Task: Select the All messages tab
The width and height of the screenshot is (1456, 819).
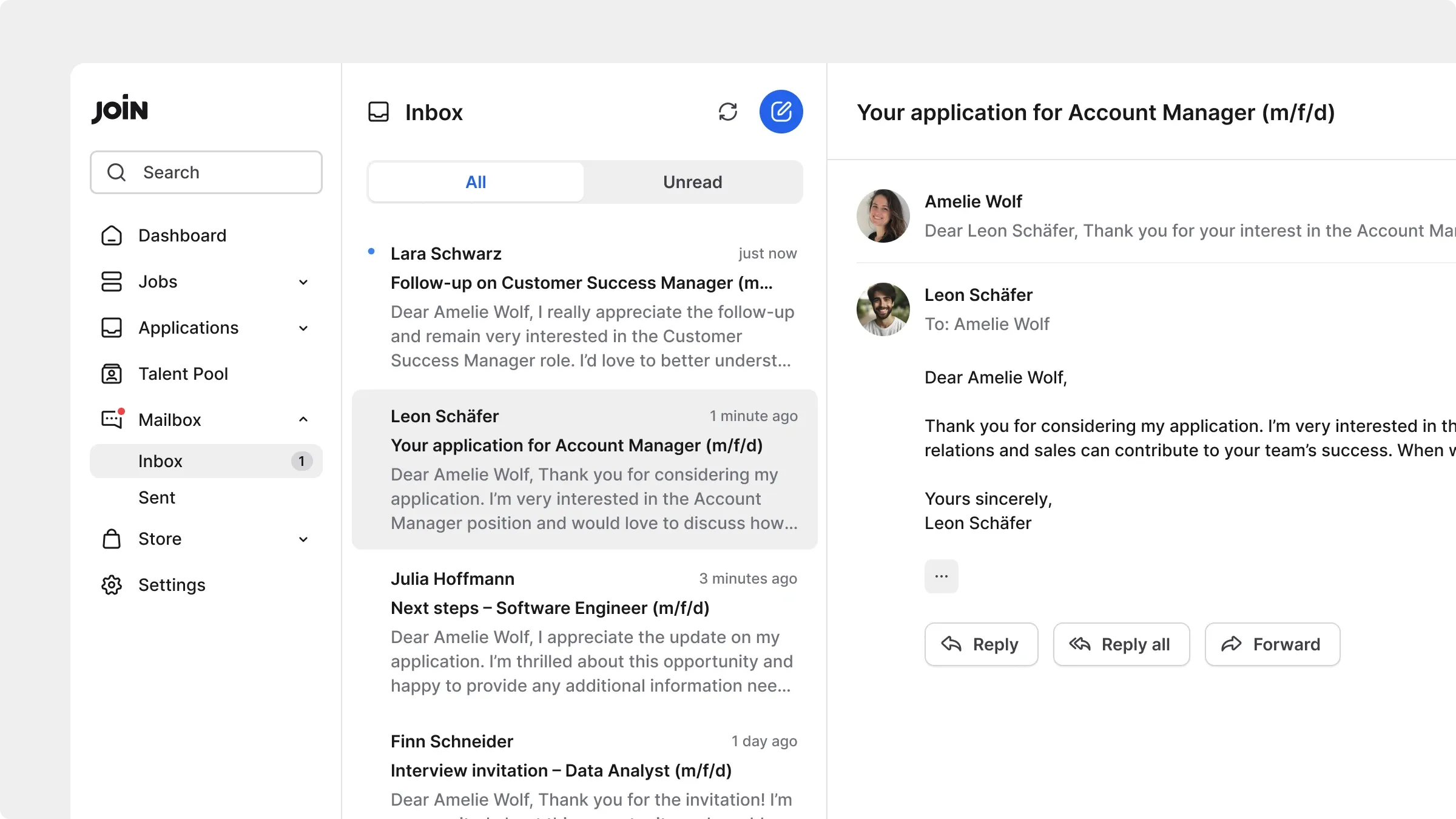Action: pos(476,182)
